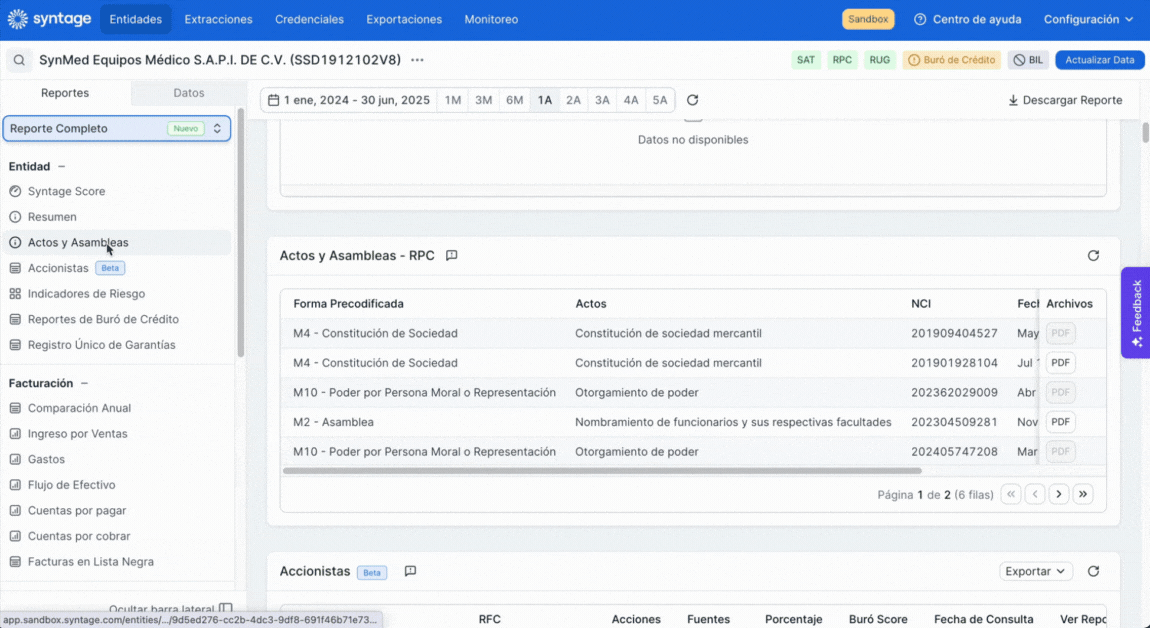The width and height of the screenshot is (1150, 628).
Task: Select 3A time range
Action: [x=602, y=100]
